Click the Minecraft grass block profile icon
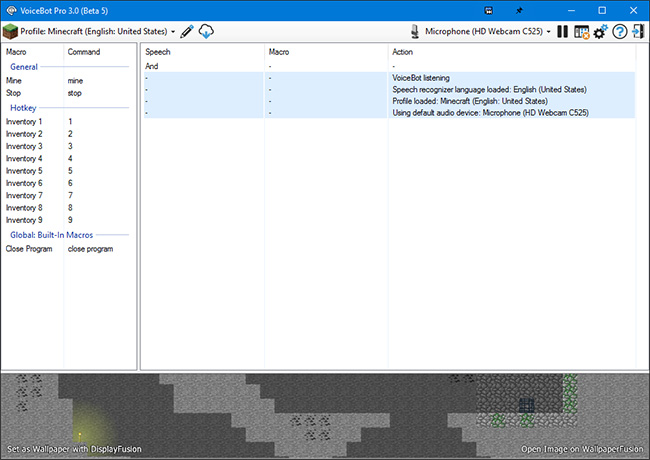The height and width of the screenshot is (460, 650). [x=10, y=31]
